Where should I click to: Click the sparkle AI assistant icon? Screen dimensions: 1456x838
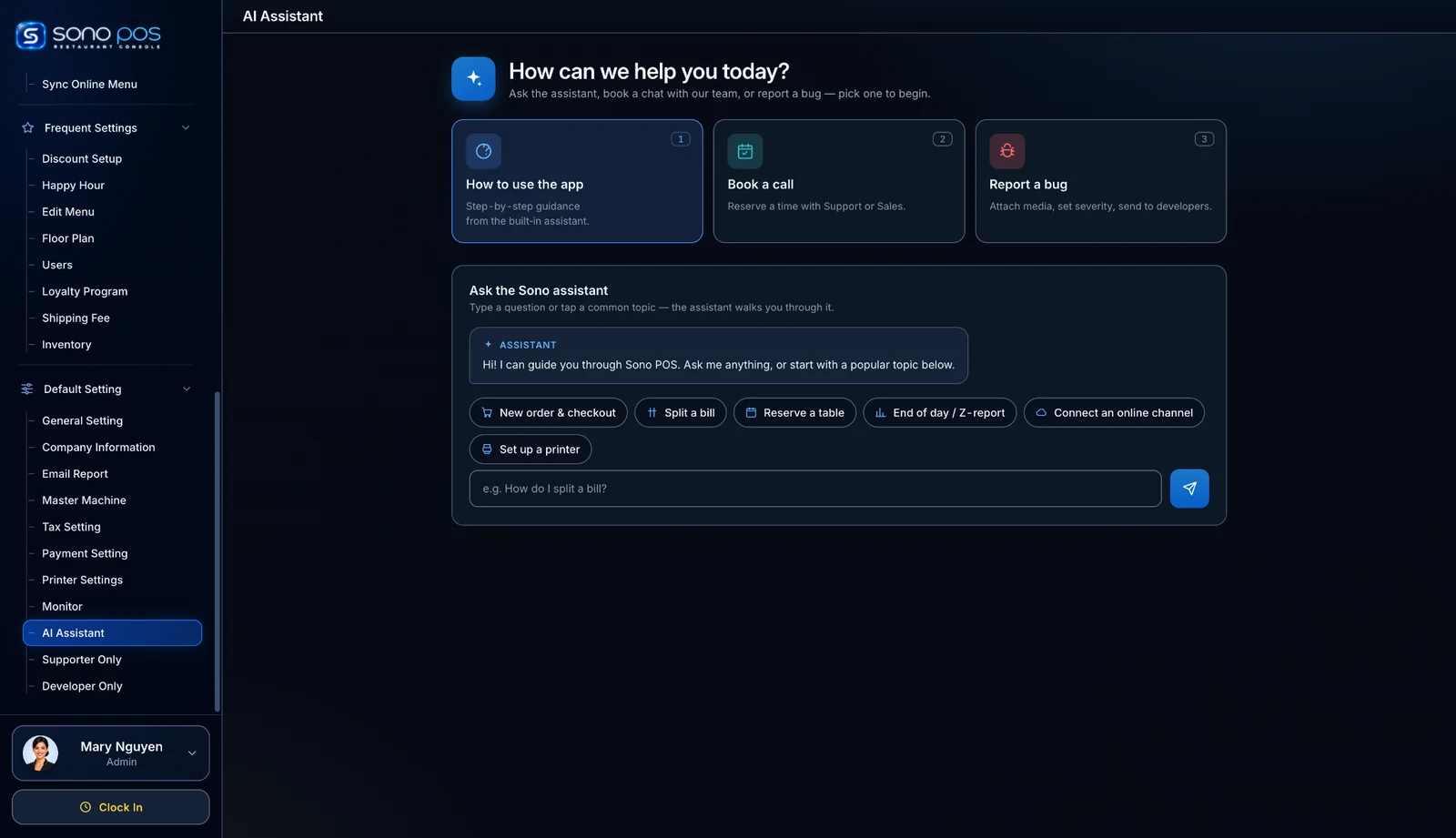[473, 79]
